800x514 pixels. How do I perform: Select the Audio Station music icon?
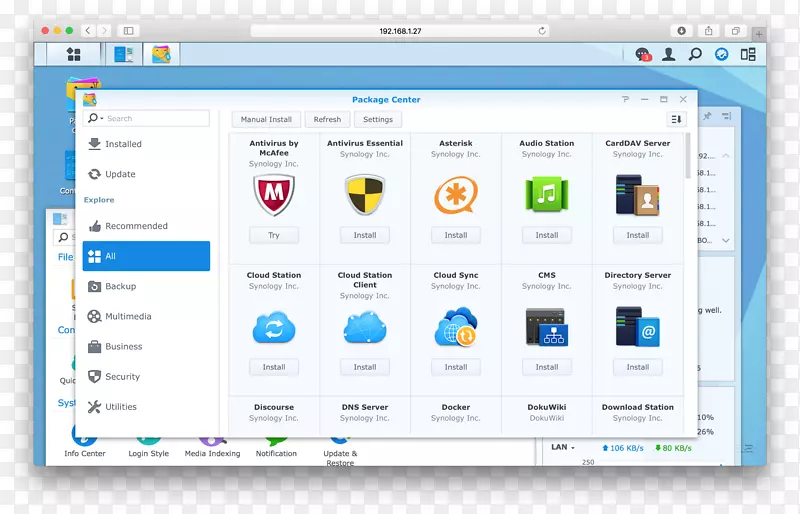[x=546, y=195]
